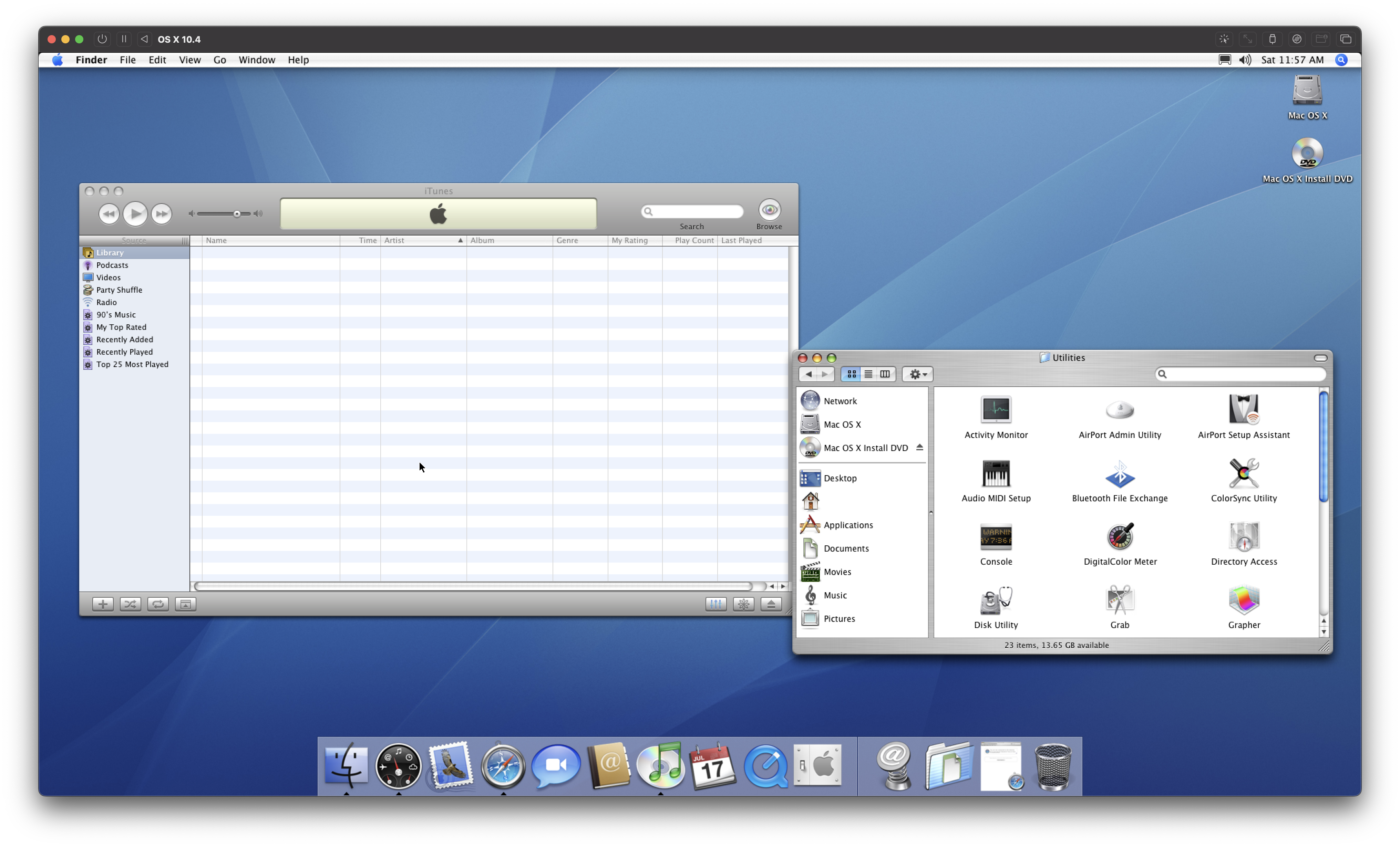Skip to next track in iTunes

[x=161, y=213]
